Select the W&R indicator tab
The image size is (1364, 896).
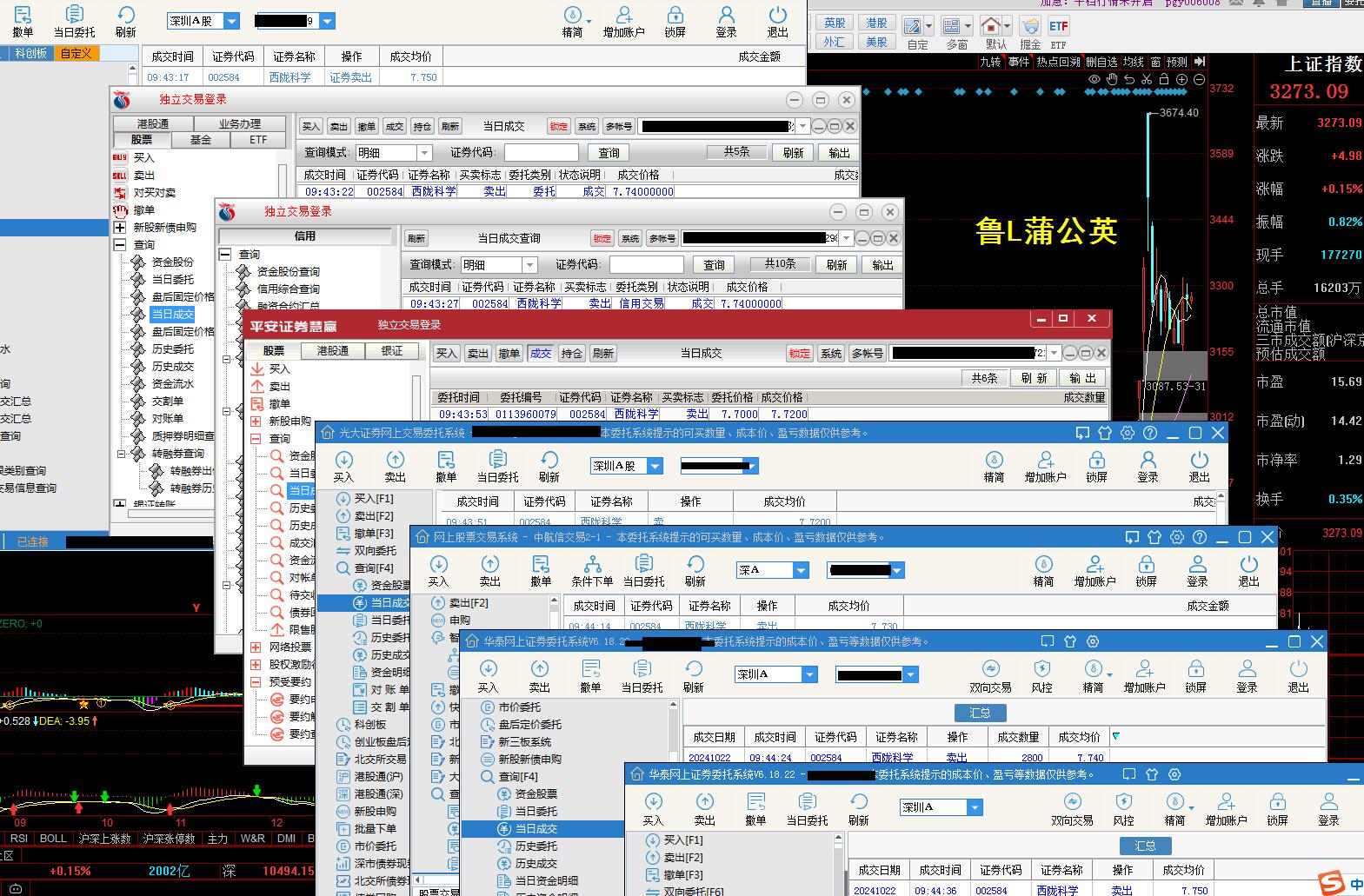click(x=252, y=839)
